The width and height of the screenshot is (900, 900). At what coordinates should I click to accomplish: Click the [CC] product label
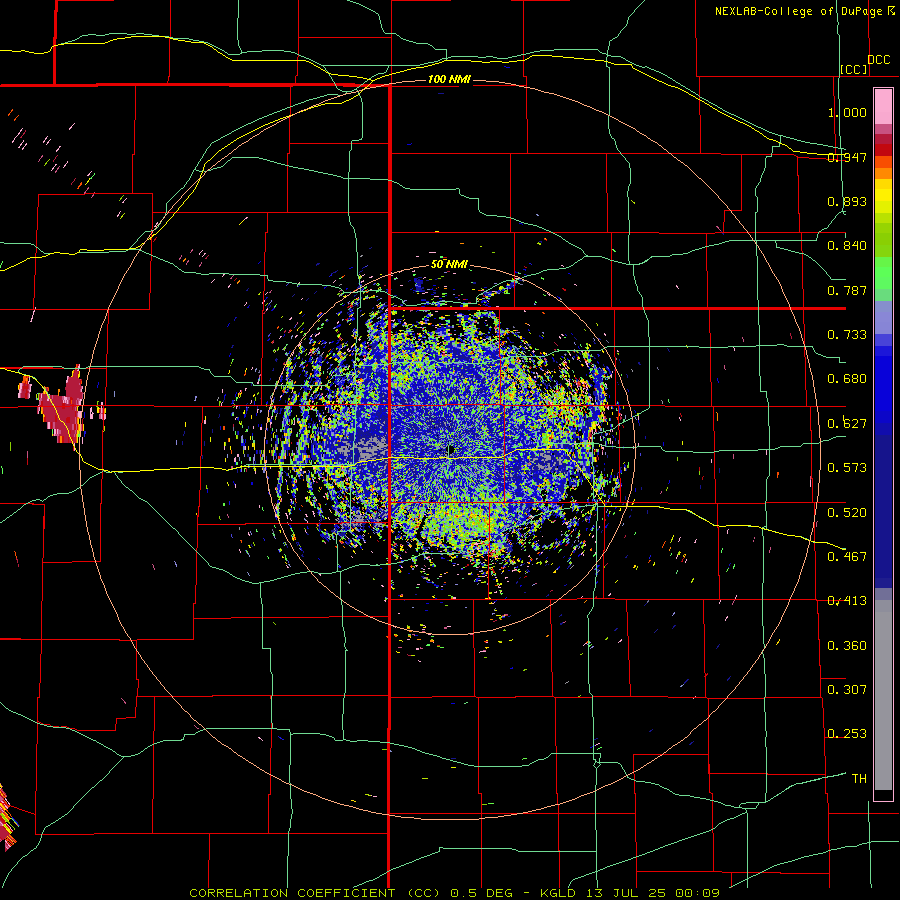[854, 69]
